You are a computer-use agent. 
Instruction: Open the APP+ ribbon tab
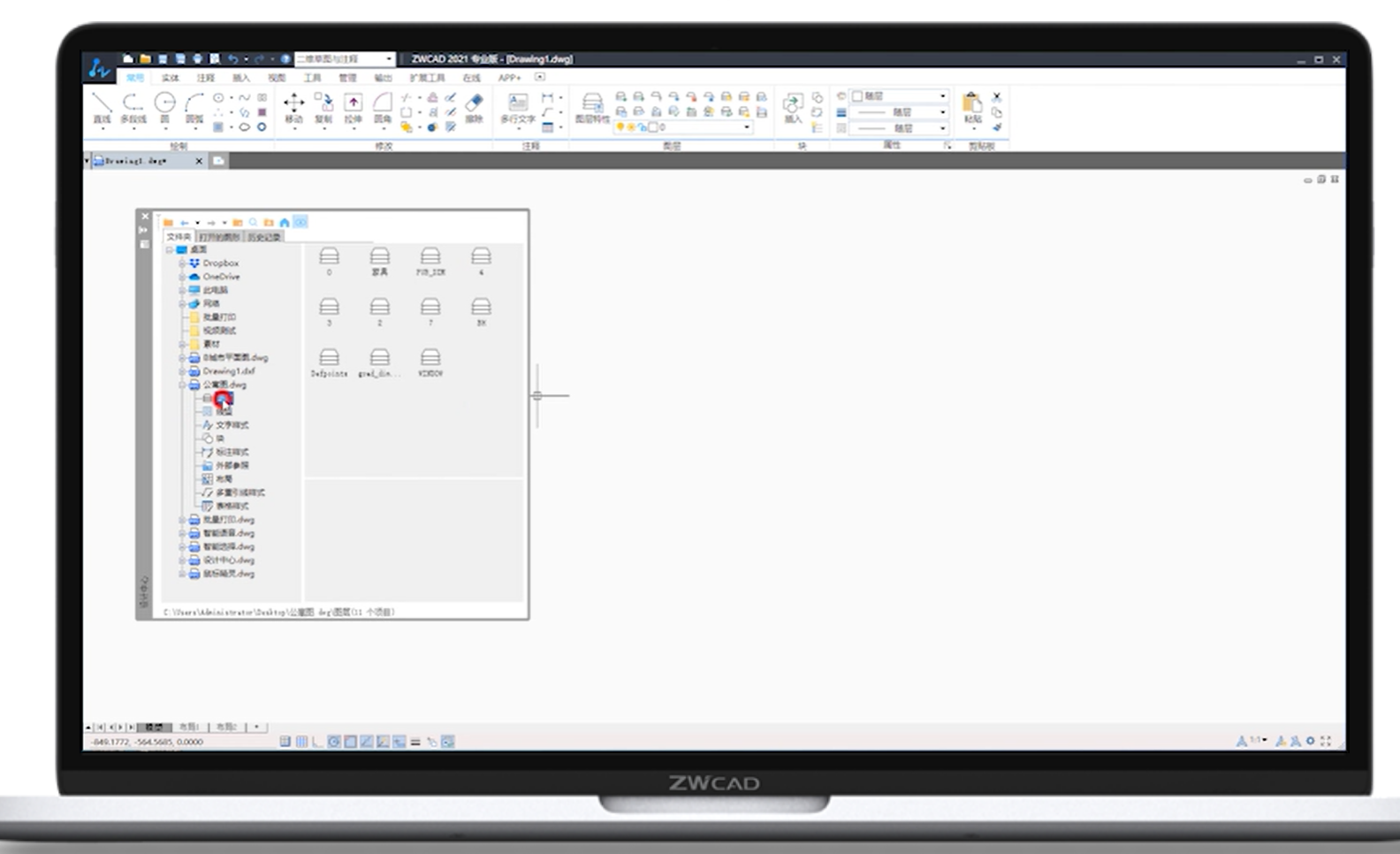point(509,78)
